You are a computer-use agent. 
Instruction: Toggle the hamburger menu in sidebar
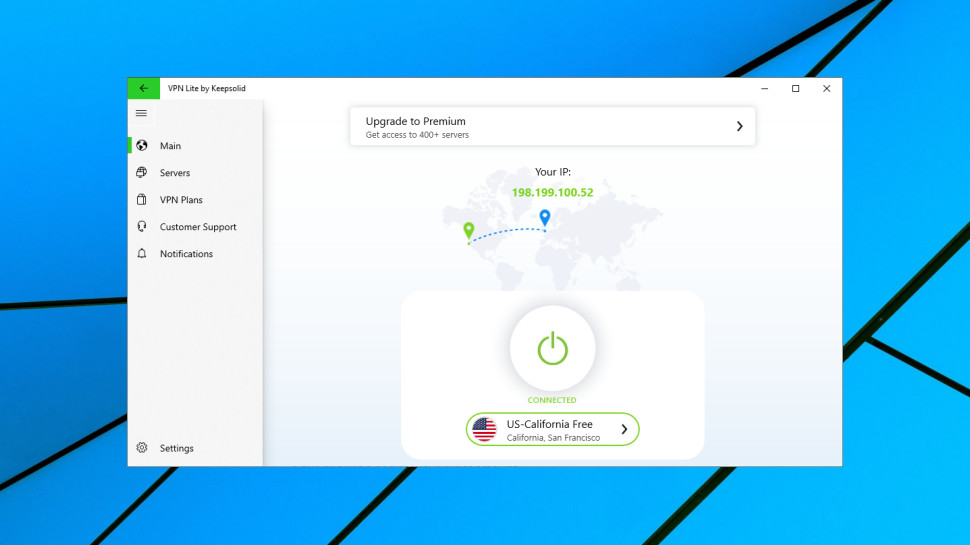click(x=141, y=113)
